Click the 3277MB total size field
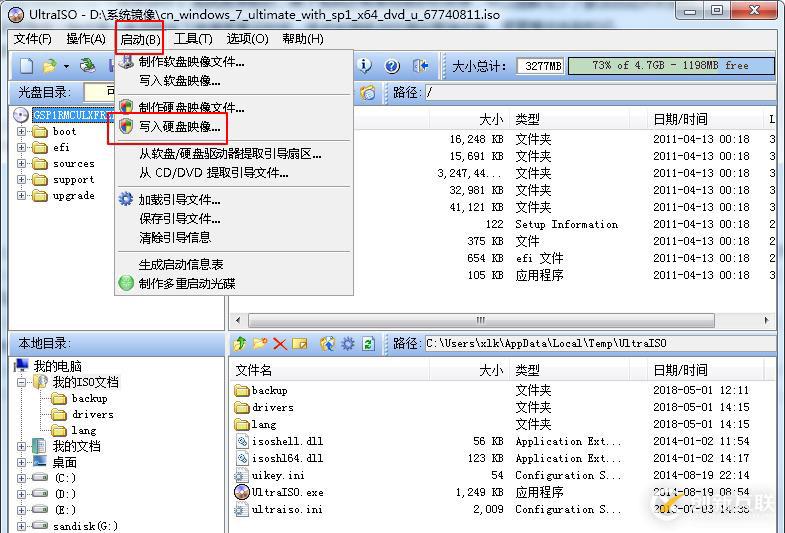The image size is (785, 533). (541, 66)
